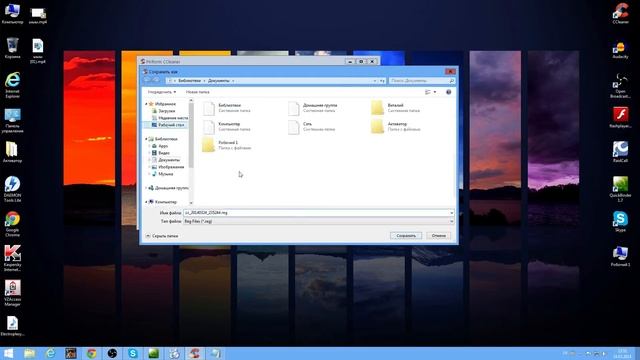640x360 pixels.
Task: Select Skype desktop icon
Action: tap(620, 222)
